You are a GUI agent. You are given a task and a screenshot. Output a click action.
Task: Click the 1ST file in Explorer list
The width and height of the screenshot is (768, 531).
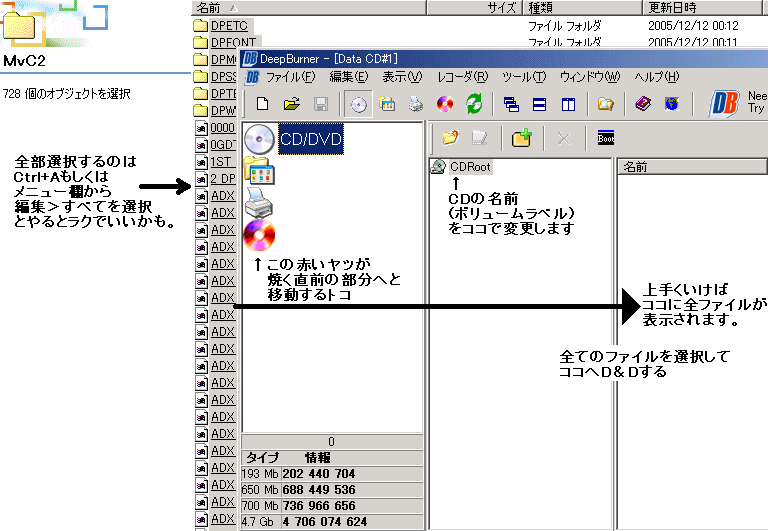coord(220,162)
